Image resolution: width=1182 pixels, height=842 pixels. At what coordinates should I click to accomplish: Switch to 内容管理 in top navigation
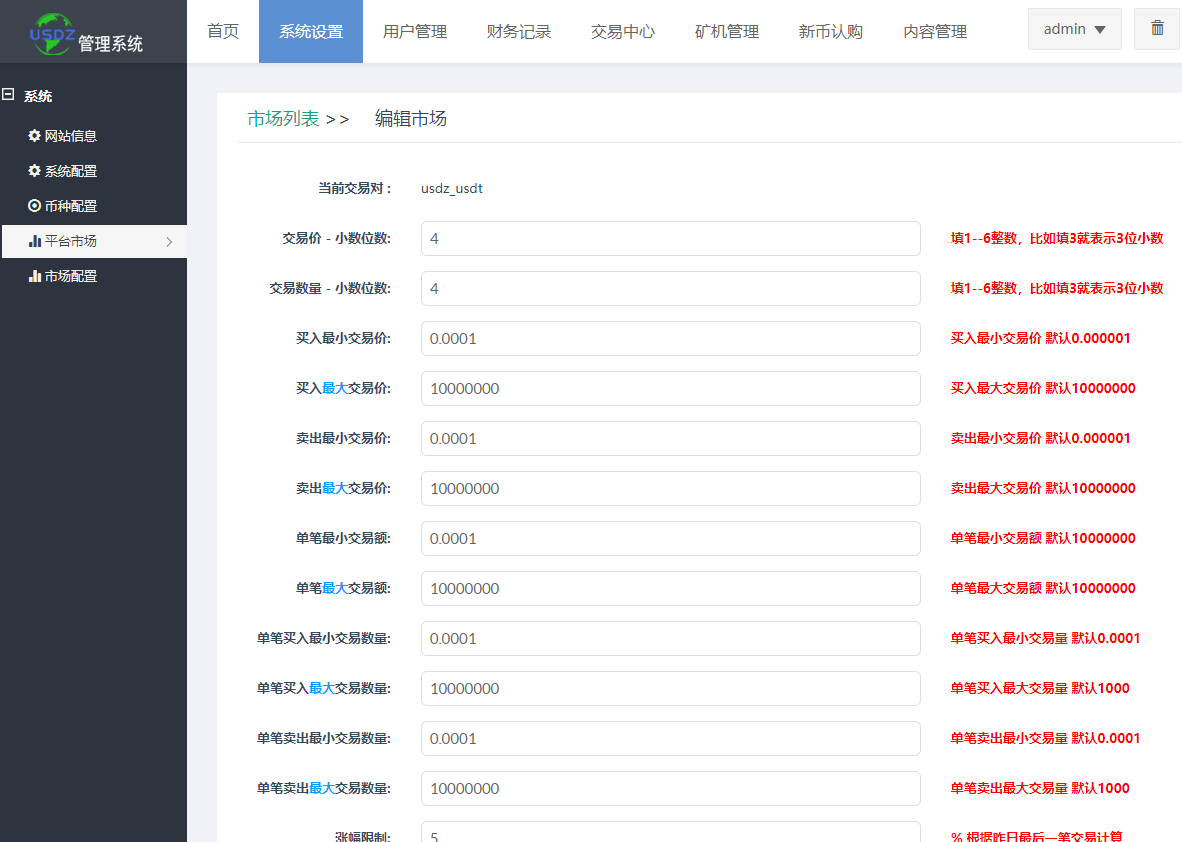934,31
